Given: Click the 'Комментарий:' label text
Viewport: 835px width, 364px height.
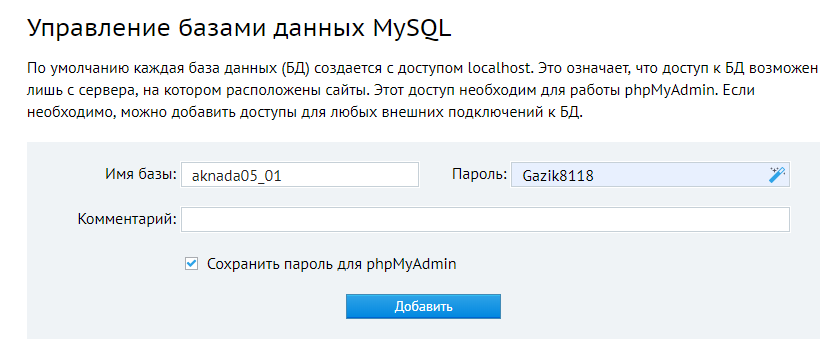Looking at the screenshot, I should click(x=127, y=219).
